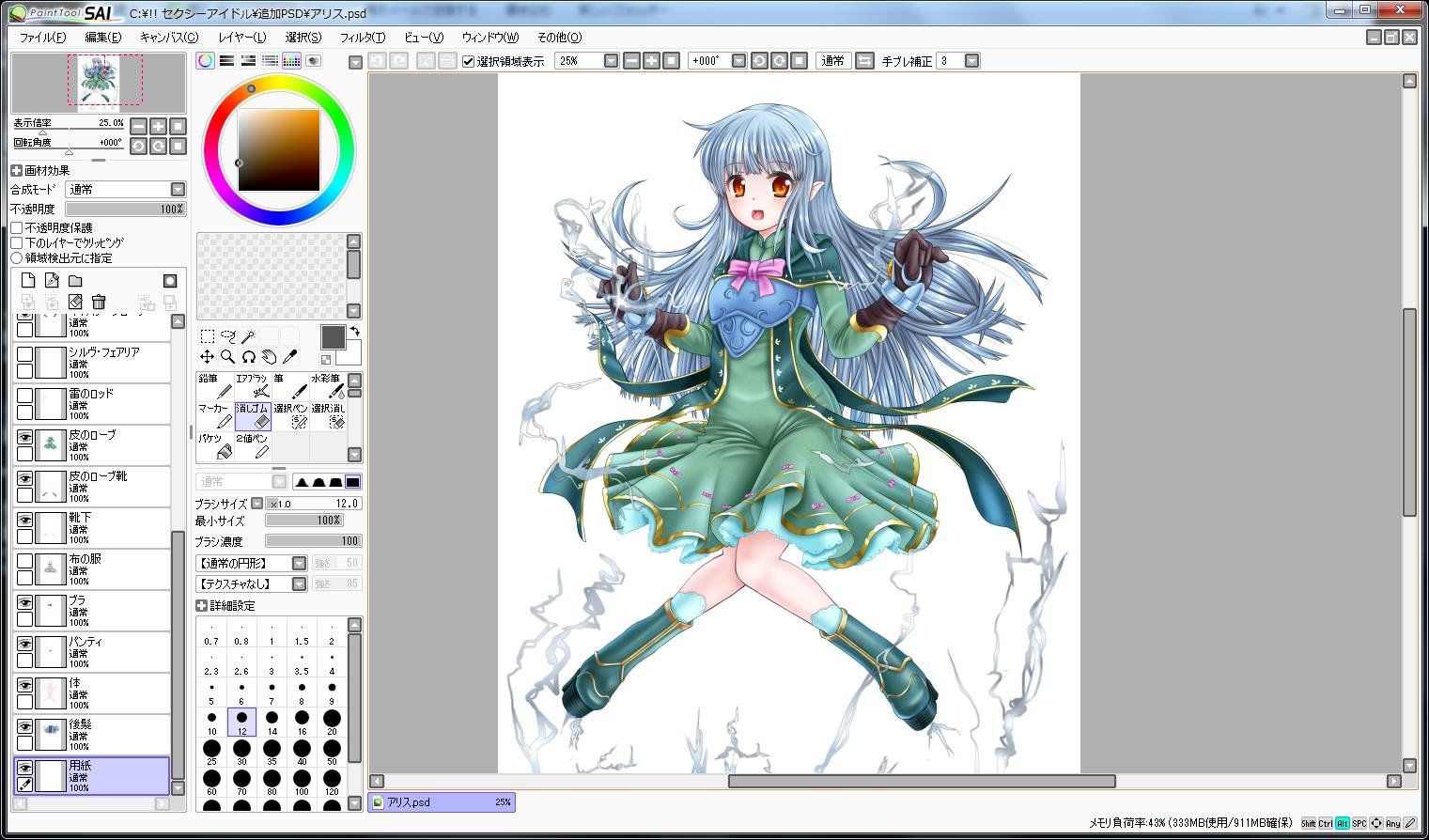Reset navigator rotation angle
The width and height of the screenshot is (1429, 840).
tap(178, 147)
